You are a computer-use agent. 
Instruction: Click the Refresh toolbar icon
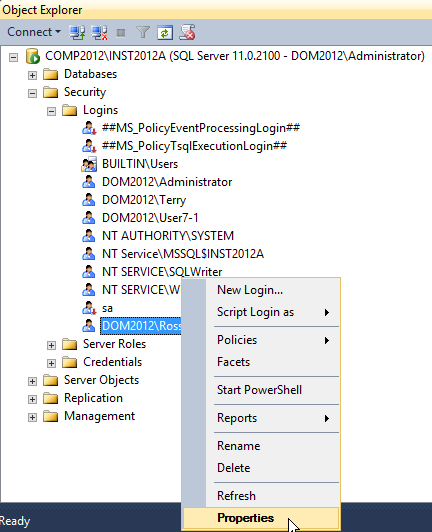tap(165, 33)
